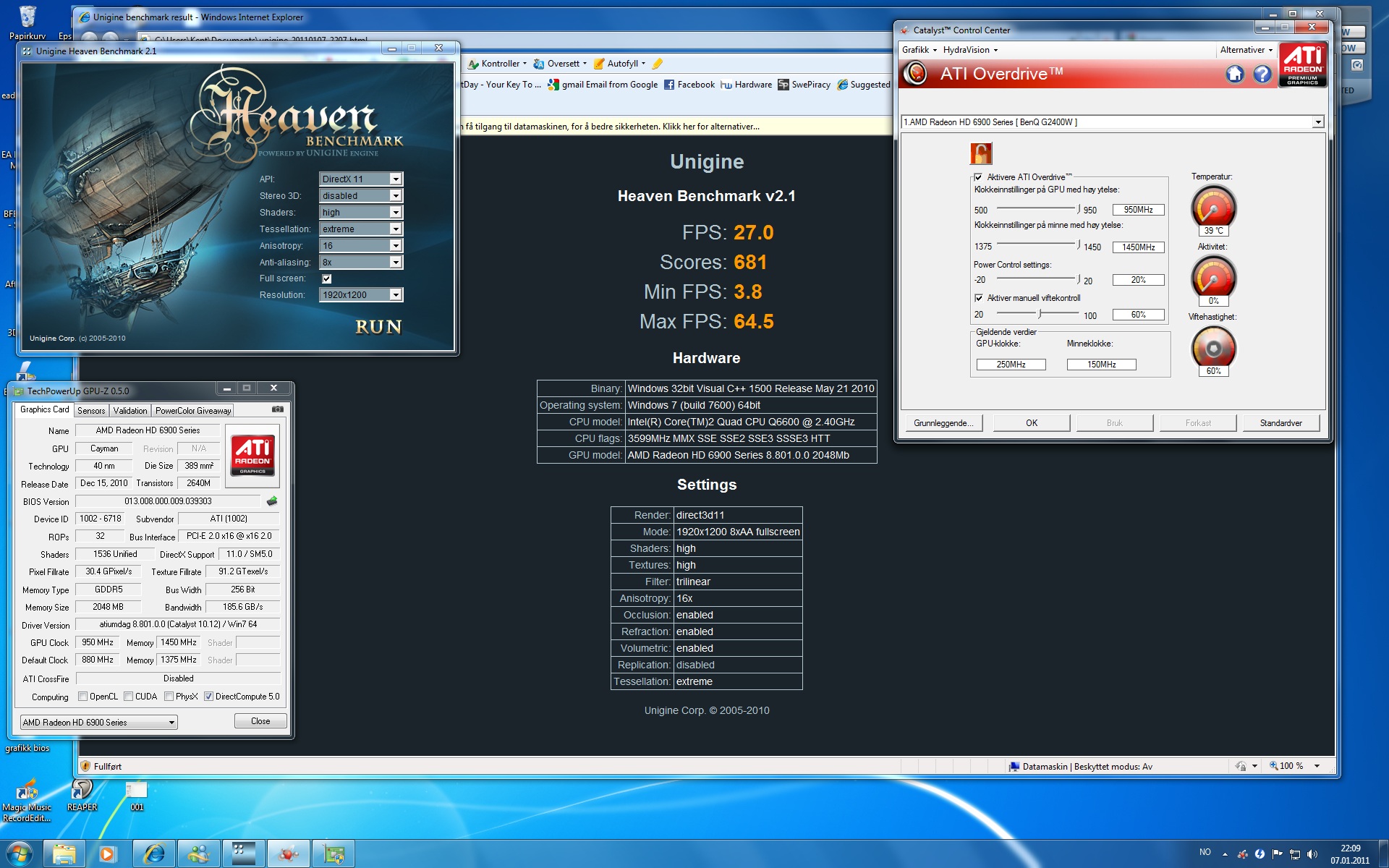Open Catalyst display adapter selector dropdown
The height and width of the screenshot is (868, 1389).
coord(1112,122)
